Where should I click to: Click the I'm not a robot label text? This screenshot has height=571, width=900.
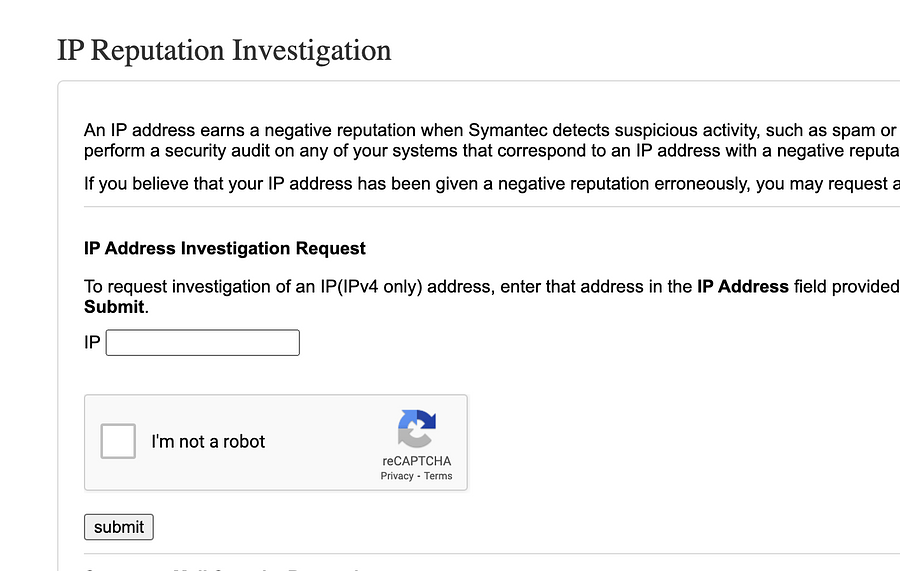point(208,441)
